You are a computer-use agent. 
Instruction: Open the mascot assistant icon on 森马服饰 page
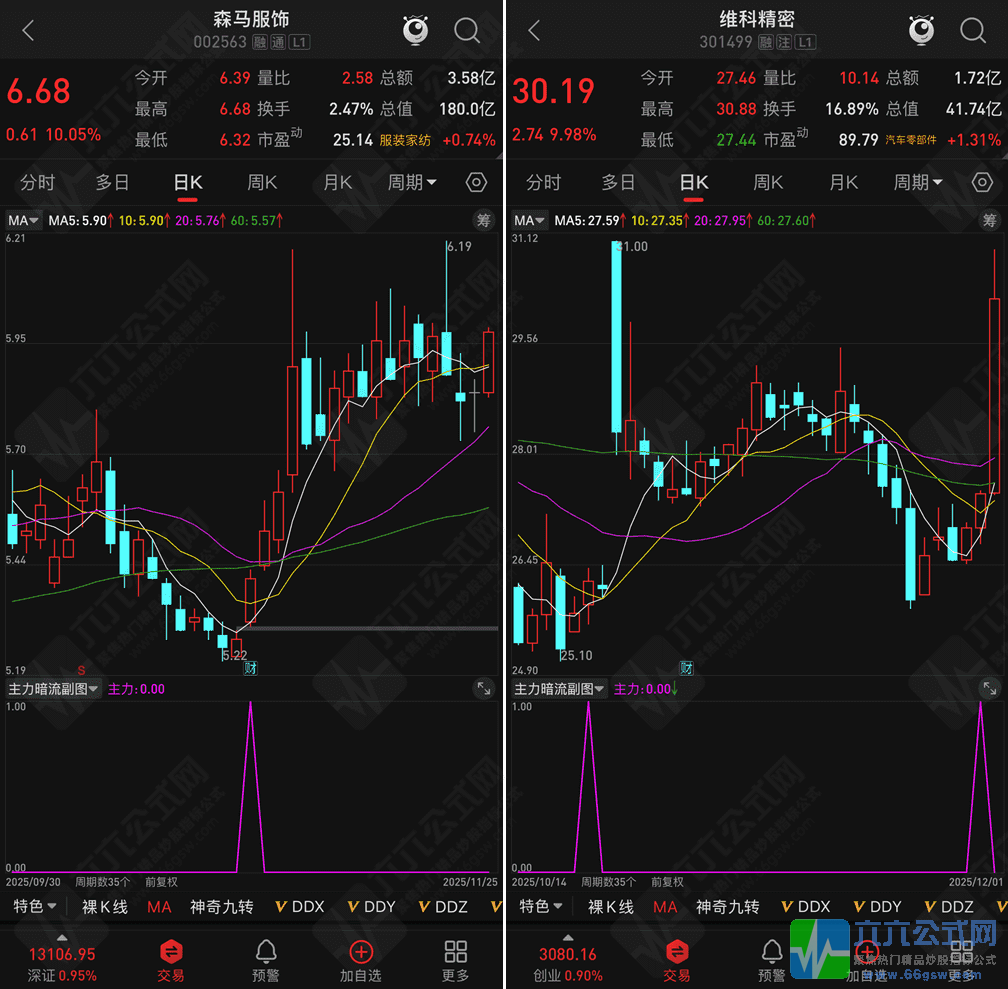[x=415, y=30]
